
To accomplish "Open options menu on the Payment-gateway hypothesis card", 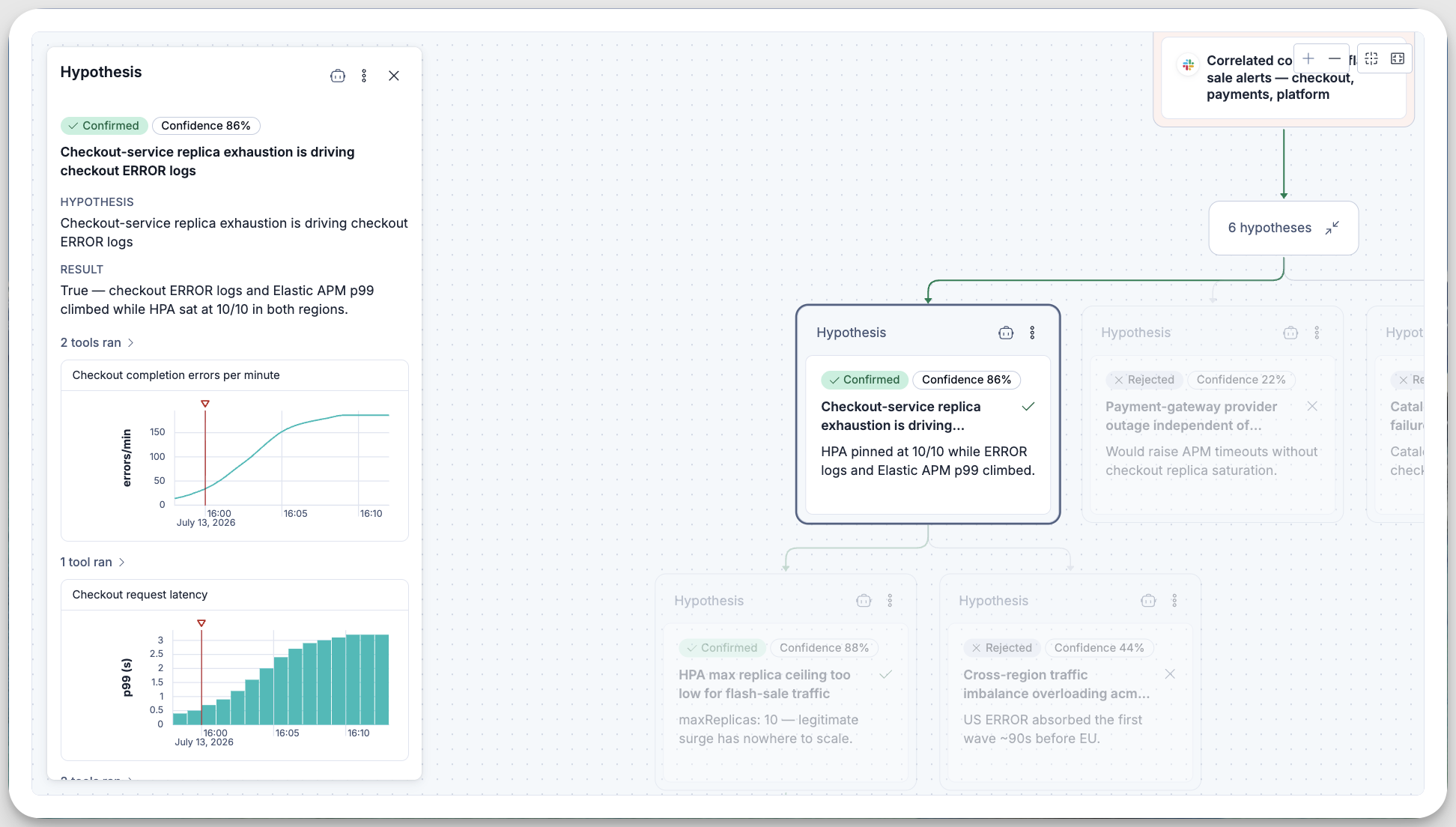I will 1317,333.
